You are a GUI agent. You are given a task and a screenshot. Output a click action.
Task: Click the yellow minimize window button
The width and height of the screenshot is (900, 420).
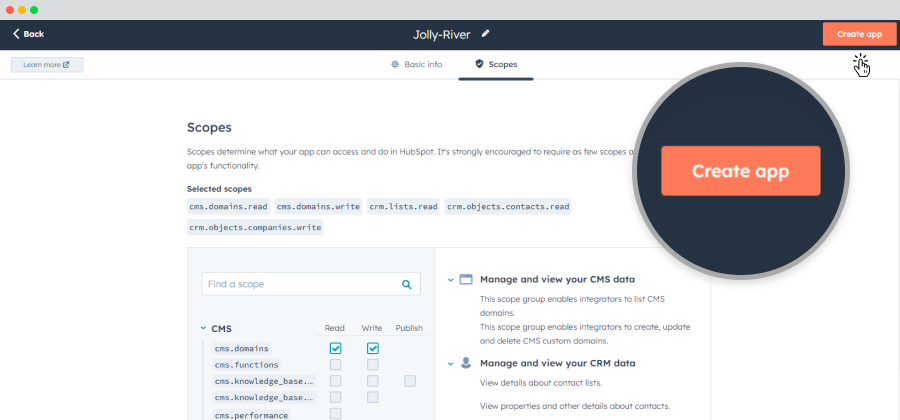(22, 10)
